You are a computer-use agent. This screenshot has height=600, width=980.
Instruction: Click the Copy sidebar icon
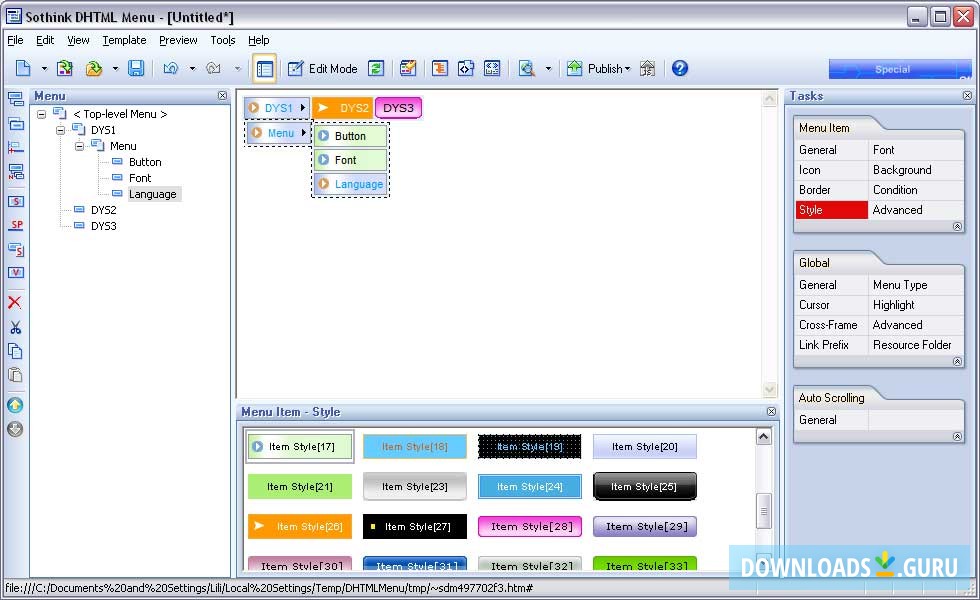(x=15, y=351)
